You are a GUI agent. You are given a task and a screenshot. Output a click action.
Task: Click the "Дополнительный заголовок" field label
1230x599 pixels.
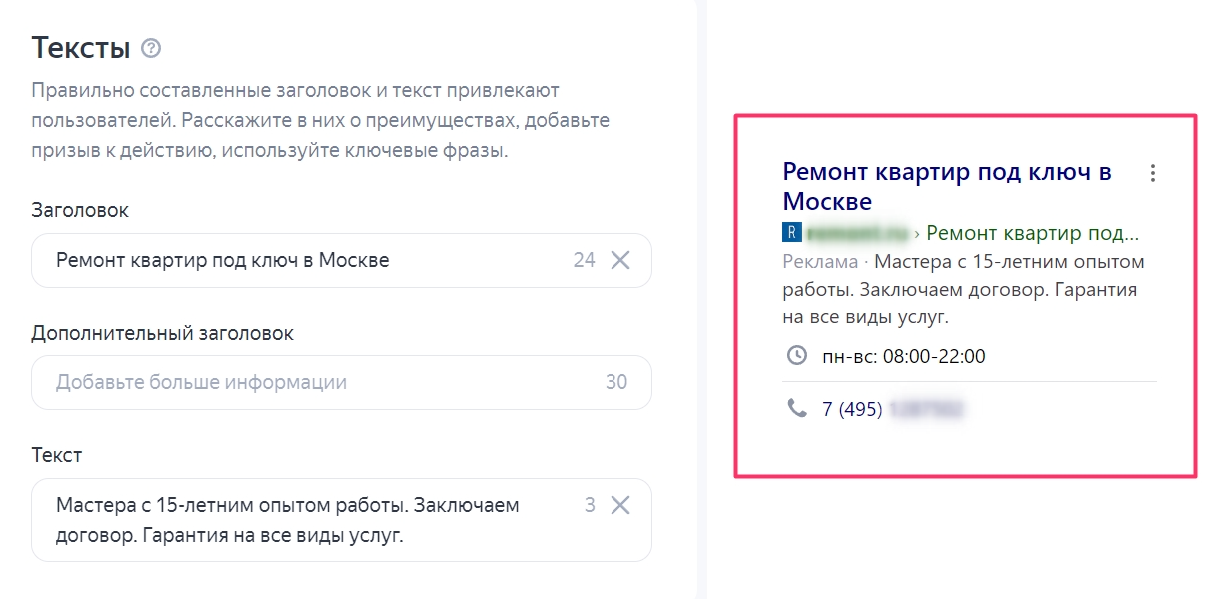162,333
